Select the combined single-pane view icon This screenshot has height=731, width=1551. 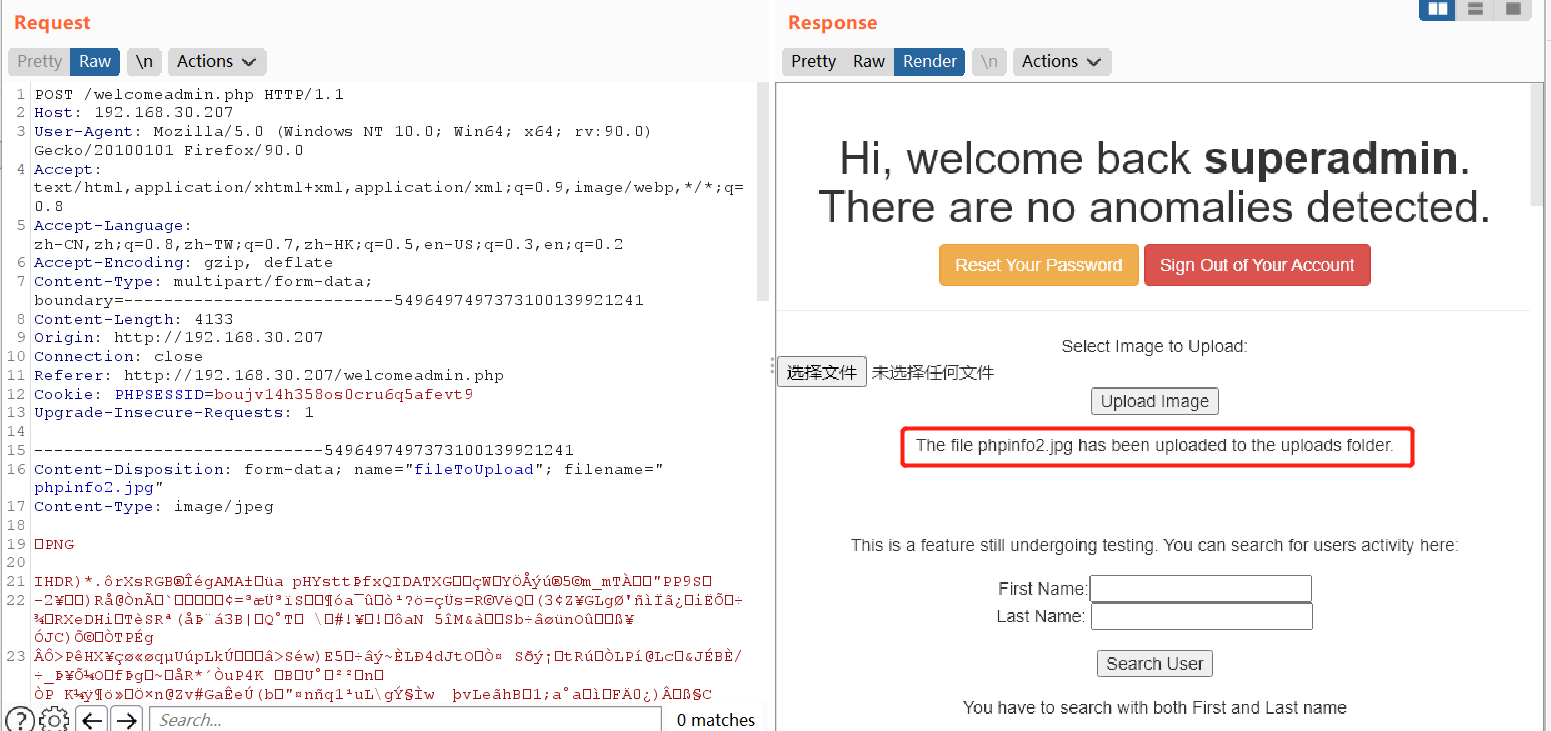pyautogui.click(x=1512, y=10)
